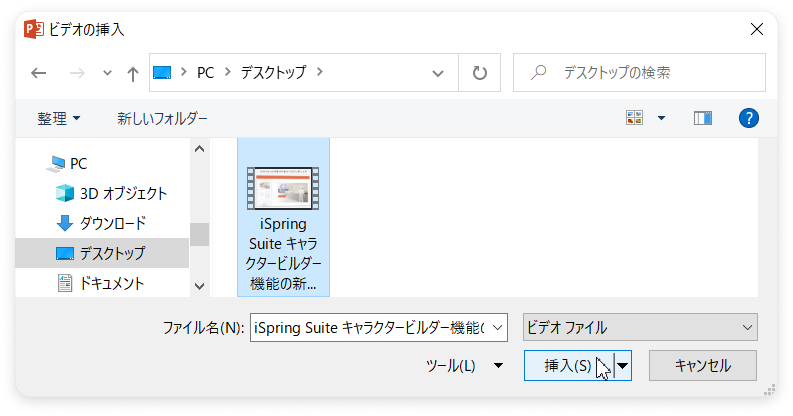Close the ビデオの挿入 dialog

click(757, 29)
